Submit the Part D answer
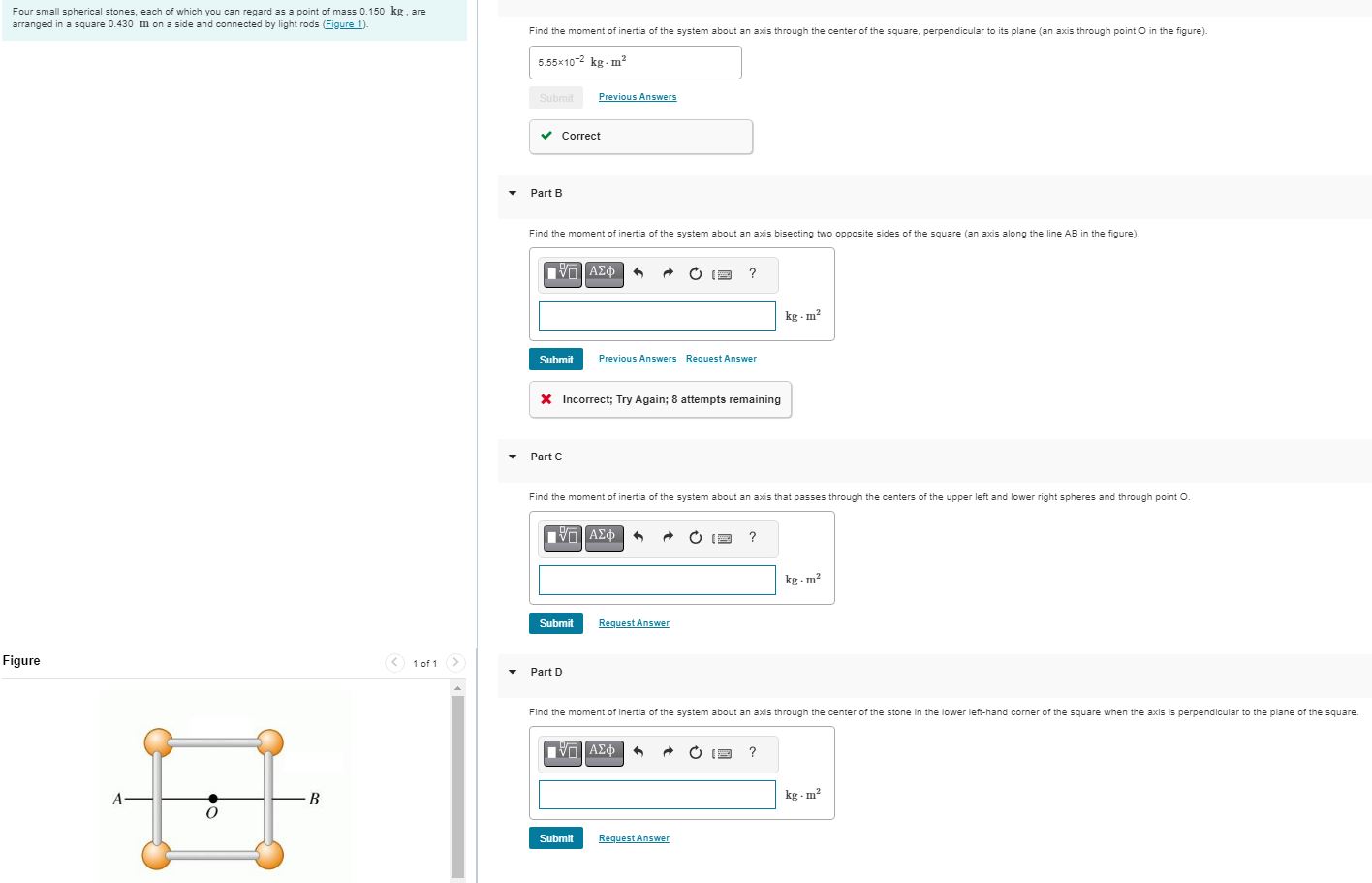This screenshot has width=1372, height=883. pos(556,837)
